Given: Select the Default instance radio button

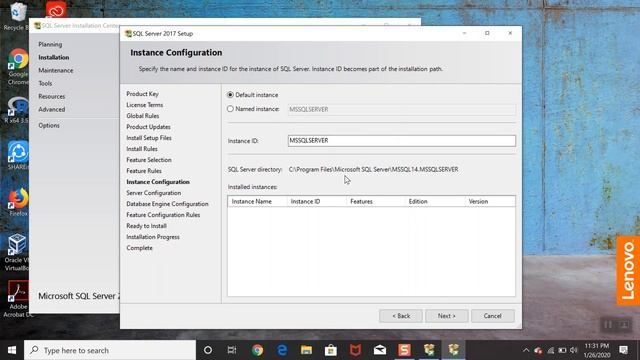Looking at the screenshot, I should [230, 95].
